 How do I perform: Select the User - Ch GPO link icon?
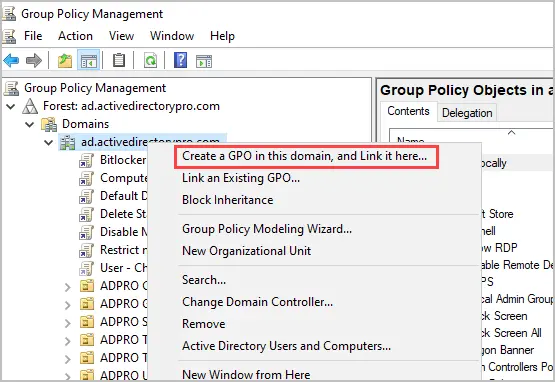pyautogui.click(x=86, y=268)
